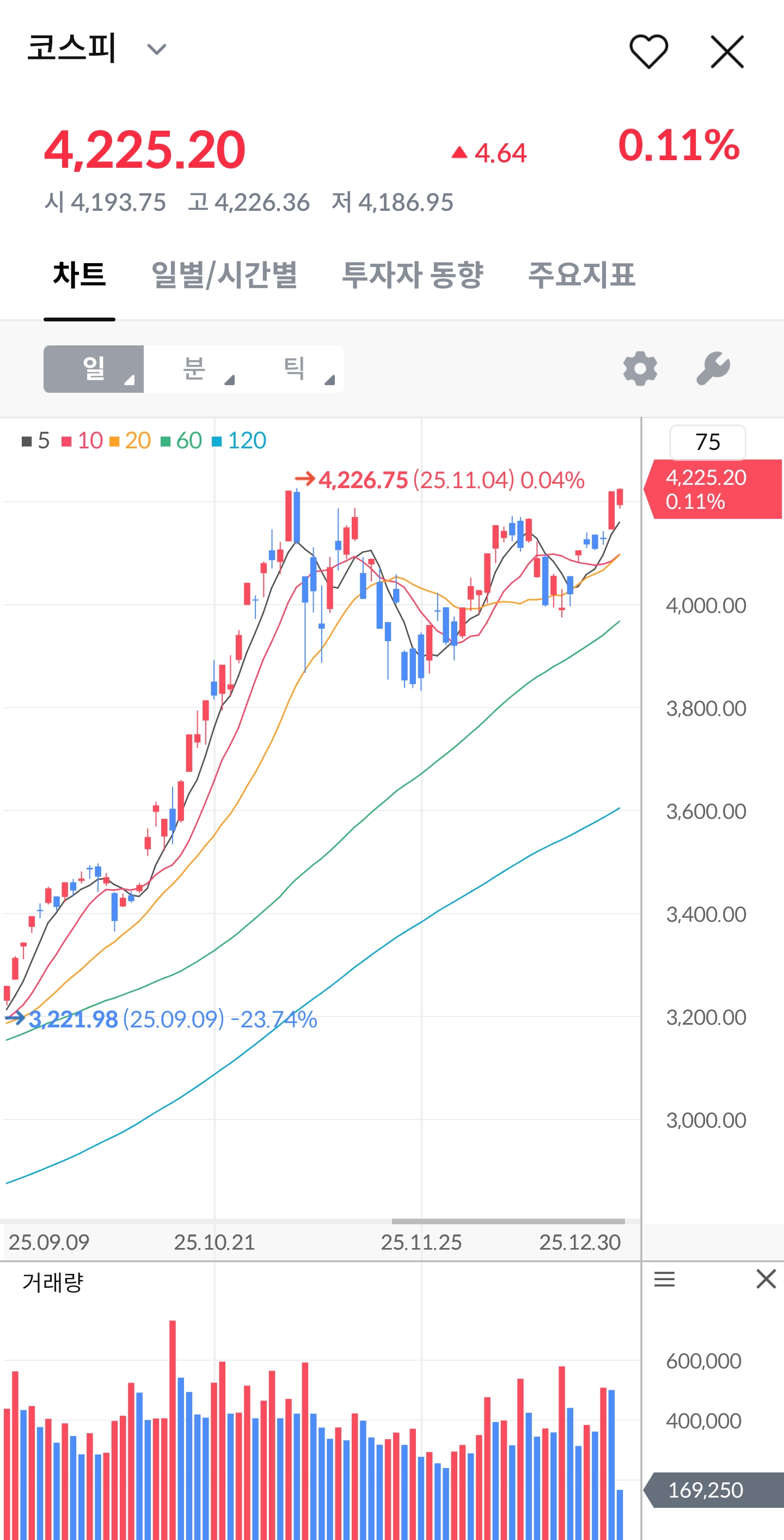The height and width of the screenshot is (1540, 784).
Task: Open the 거래량 panel menu icon
Action: pos(664,1279)
